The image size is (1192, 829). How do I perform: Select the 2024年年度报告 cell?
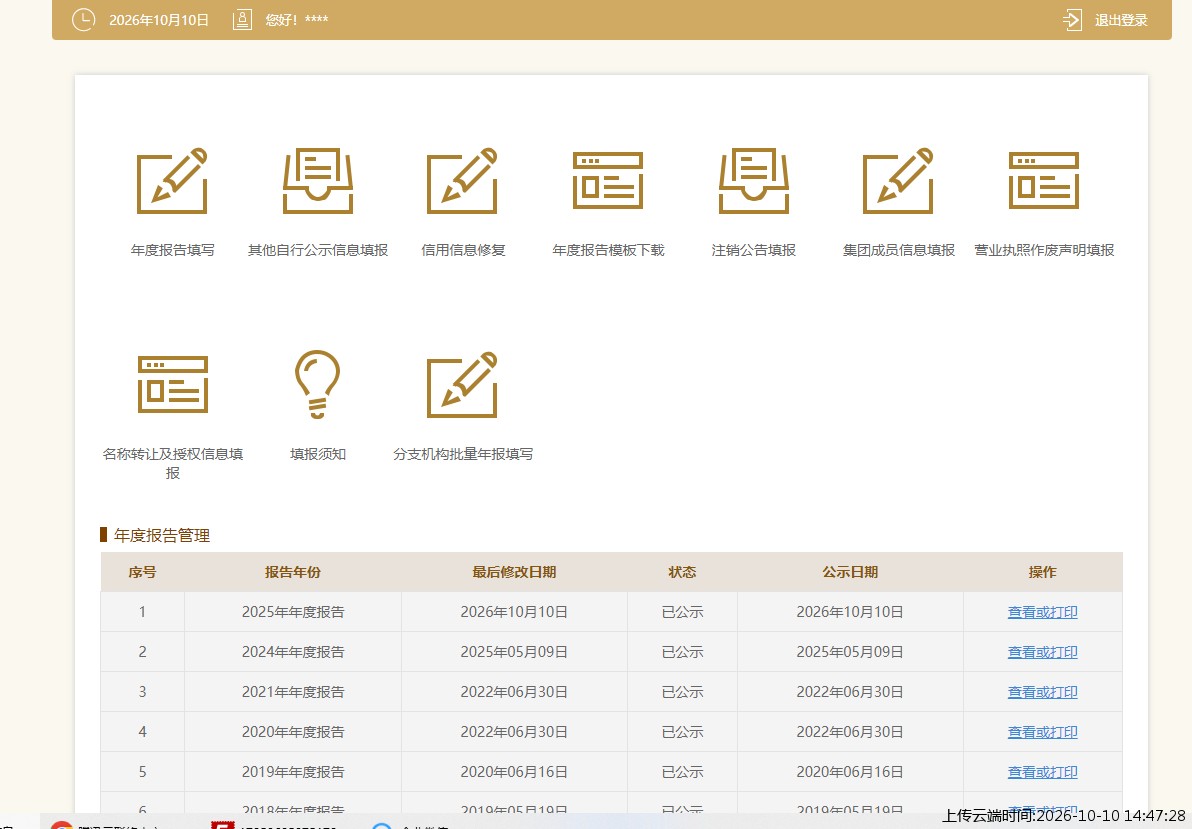pos(293,652)
